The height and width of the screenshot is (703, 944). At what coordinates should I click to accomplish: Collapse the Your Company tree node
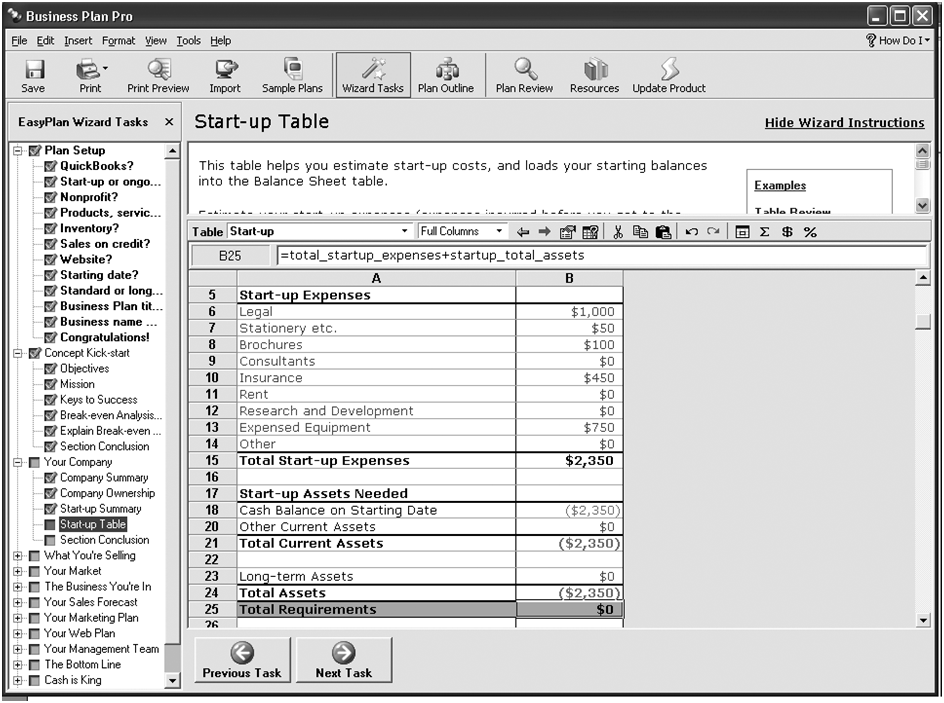[x=18, y=462]
